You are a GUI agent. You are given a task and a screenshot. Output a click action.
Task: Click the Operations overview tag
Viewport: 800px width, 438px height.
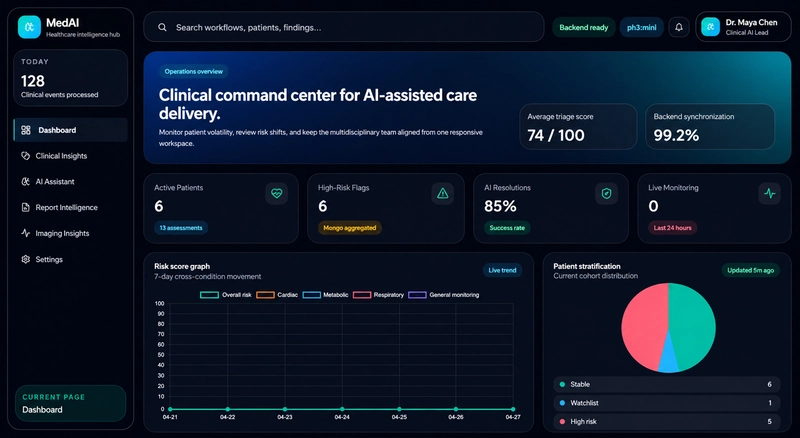(193, 71)
